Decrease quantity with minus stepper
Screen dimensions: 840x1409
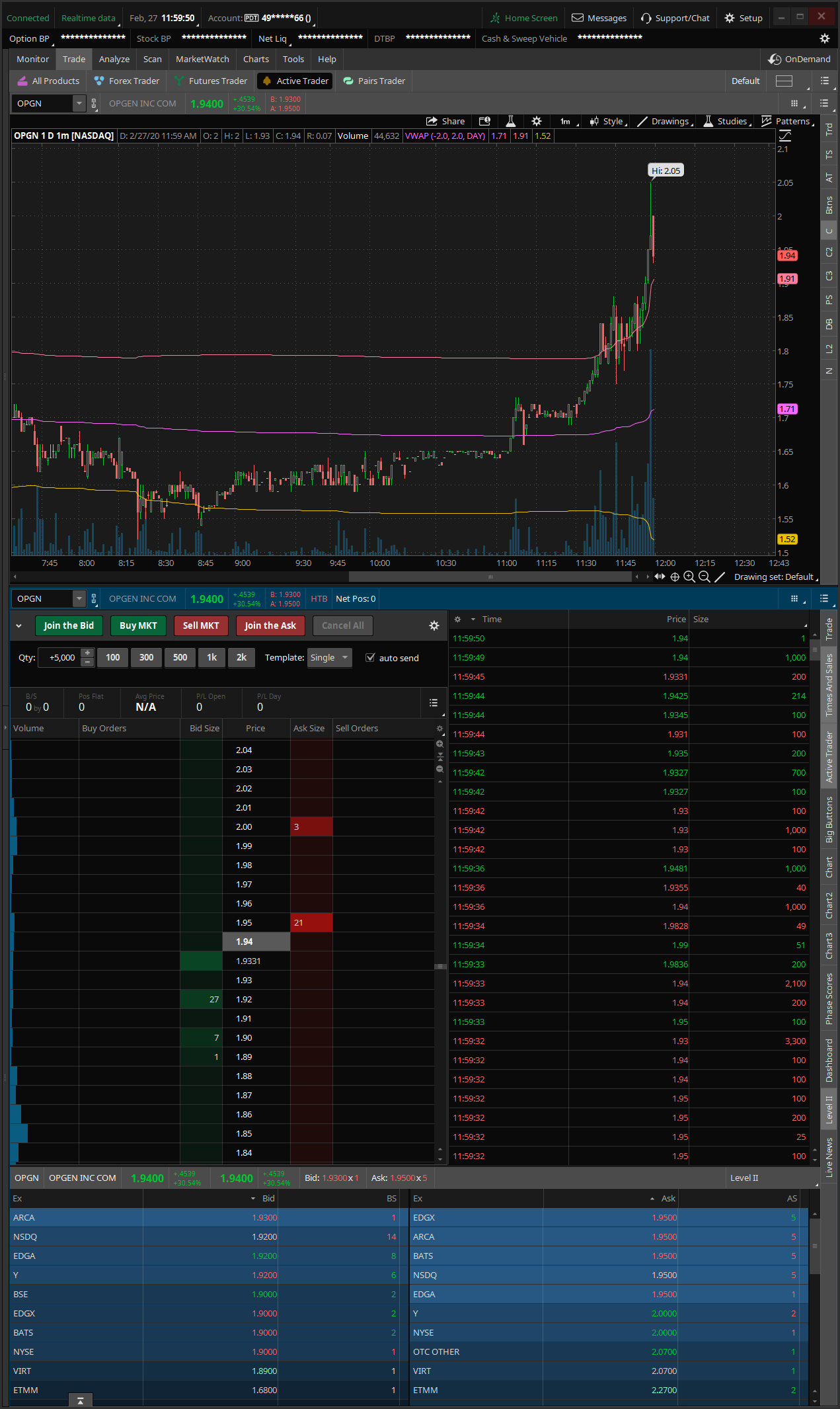[87, 662]
